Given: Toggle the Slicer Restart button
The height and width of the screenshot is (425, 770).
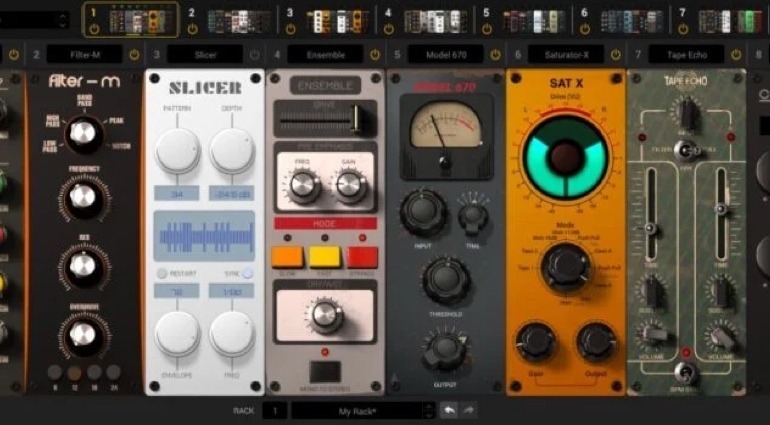Looking at the screenshot, I should click(162, 274).
